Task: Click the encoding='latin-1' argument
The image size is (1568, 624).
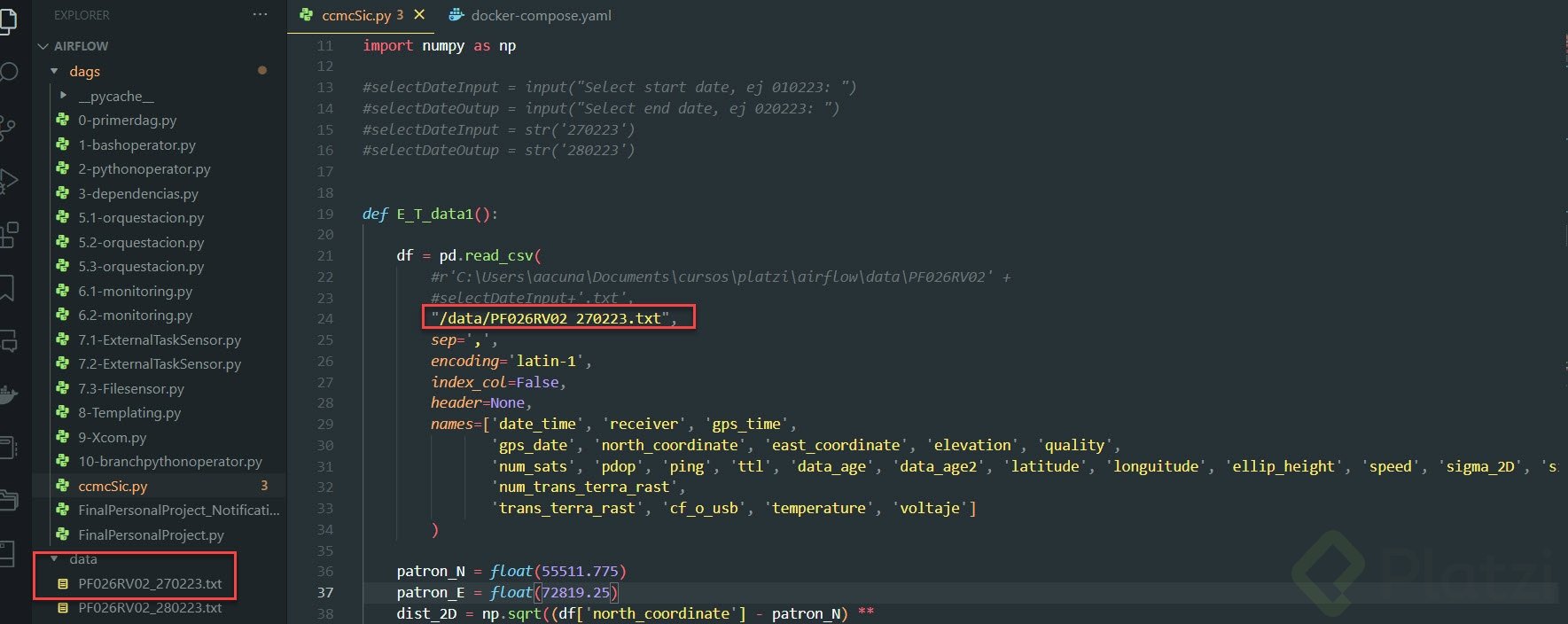Action: tap(507, 361)
